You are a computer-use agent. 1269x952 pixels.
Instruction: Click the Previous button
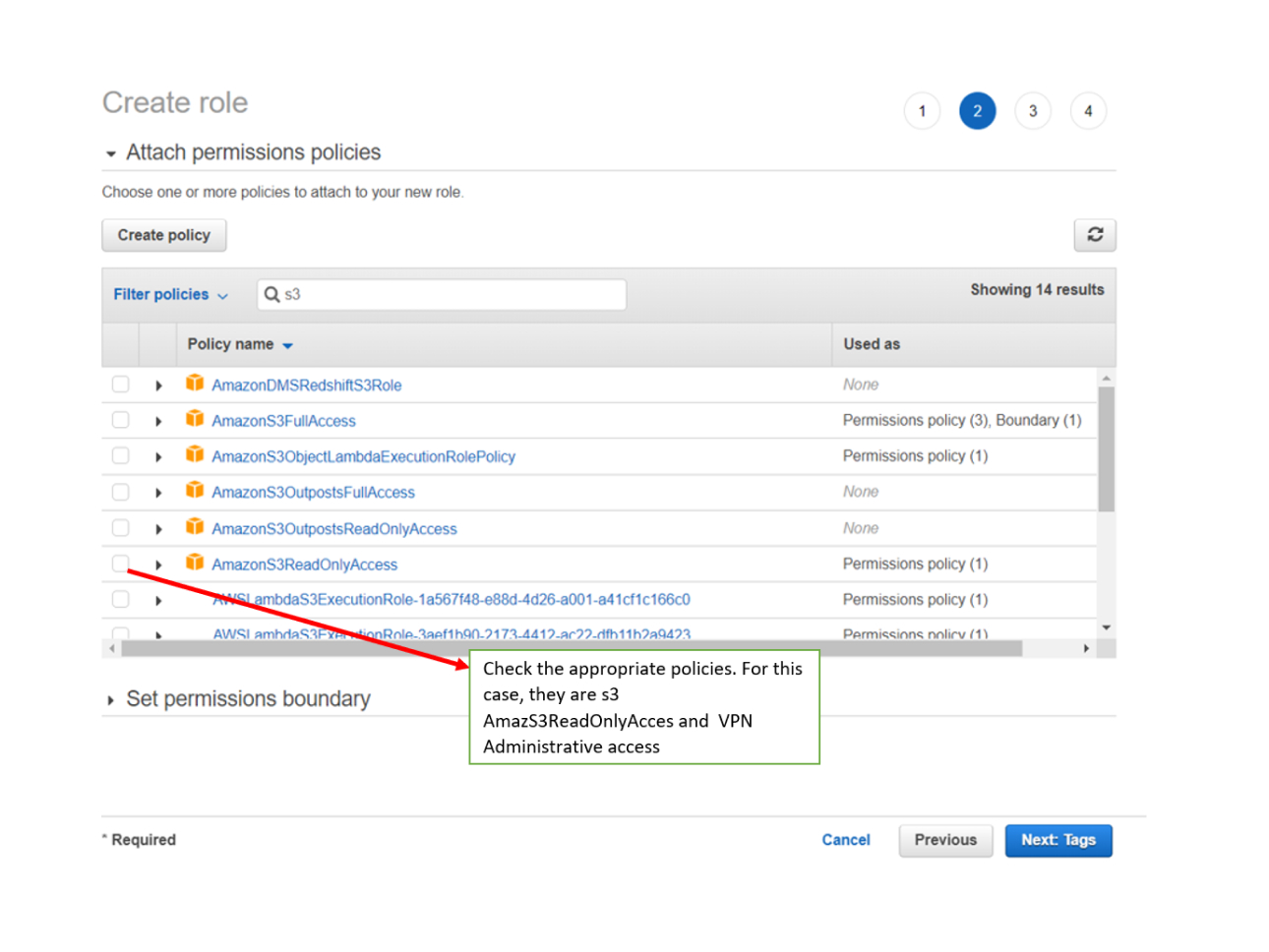coord(945,840)
